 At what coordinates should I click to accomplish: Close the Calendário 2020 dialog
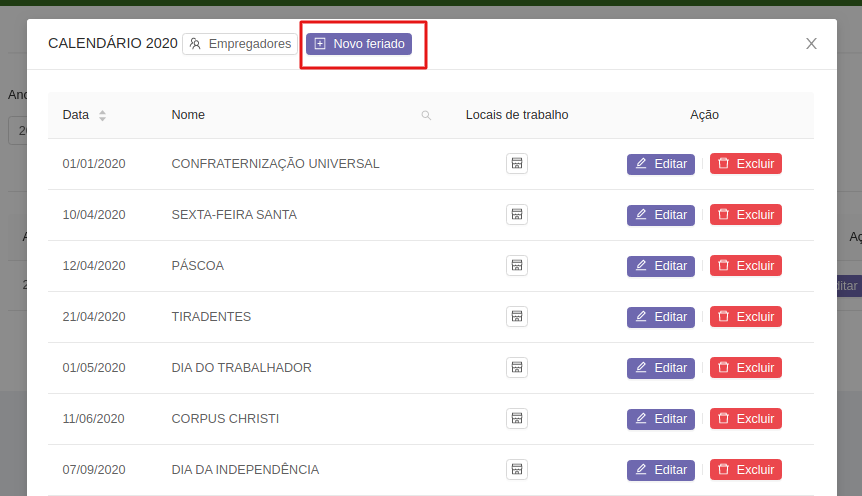pos(811,44)
